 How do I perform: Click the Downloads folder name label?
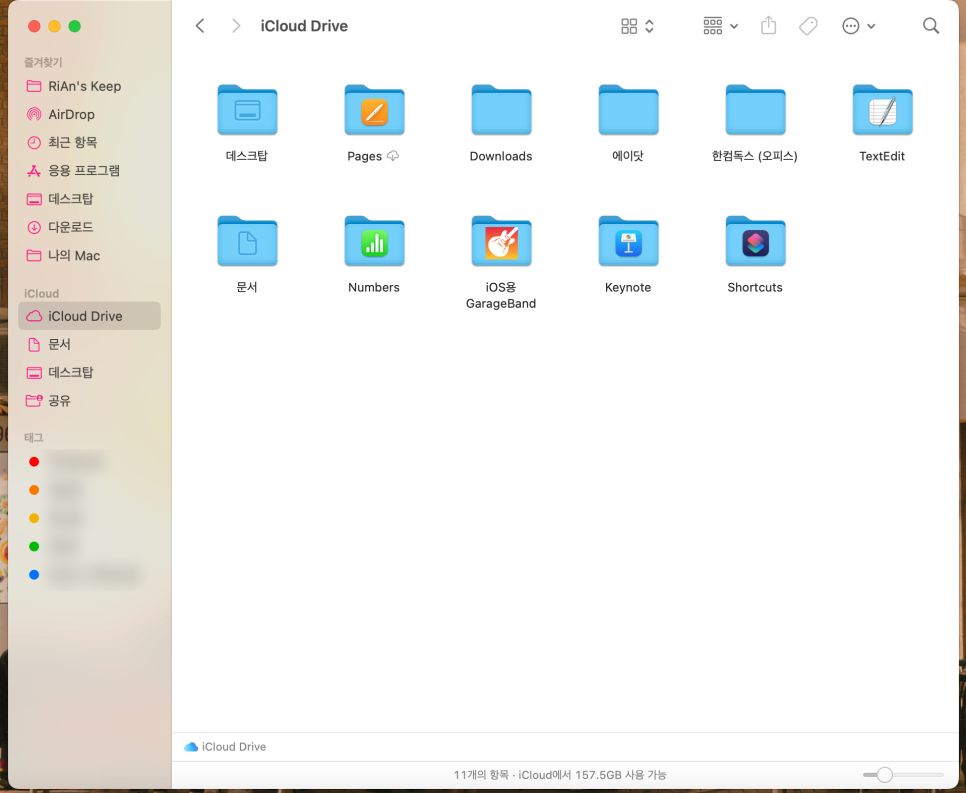pyautogui.click(x=501, y=157)
